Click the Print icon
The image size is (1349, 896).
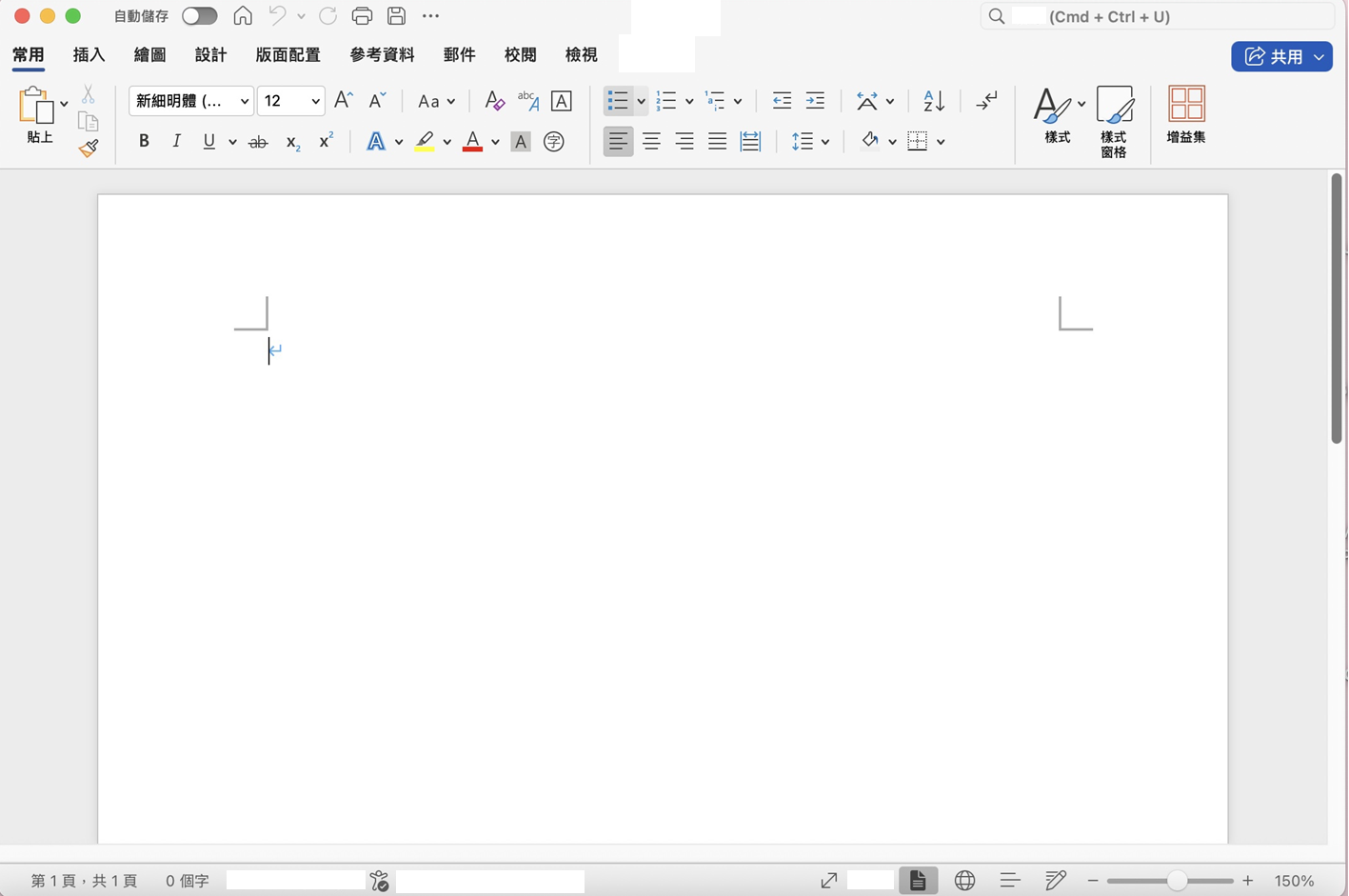362,16
